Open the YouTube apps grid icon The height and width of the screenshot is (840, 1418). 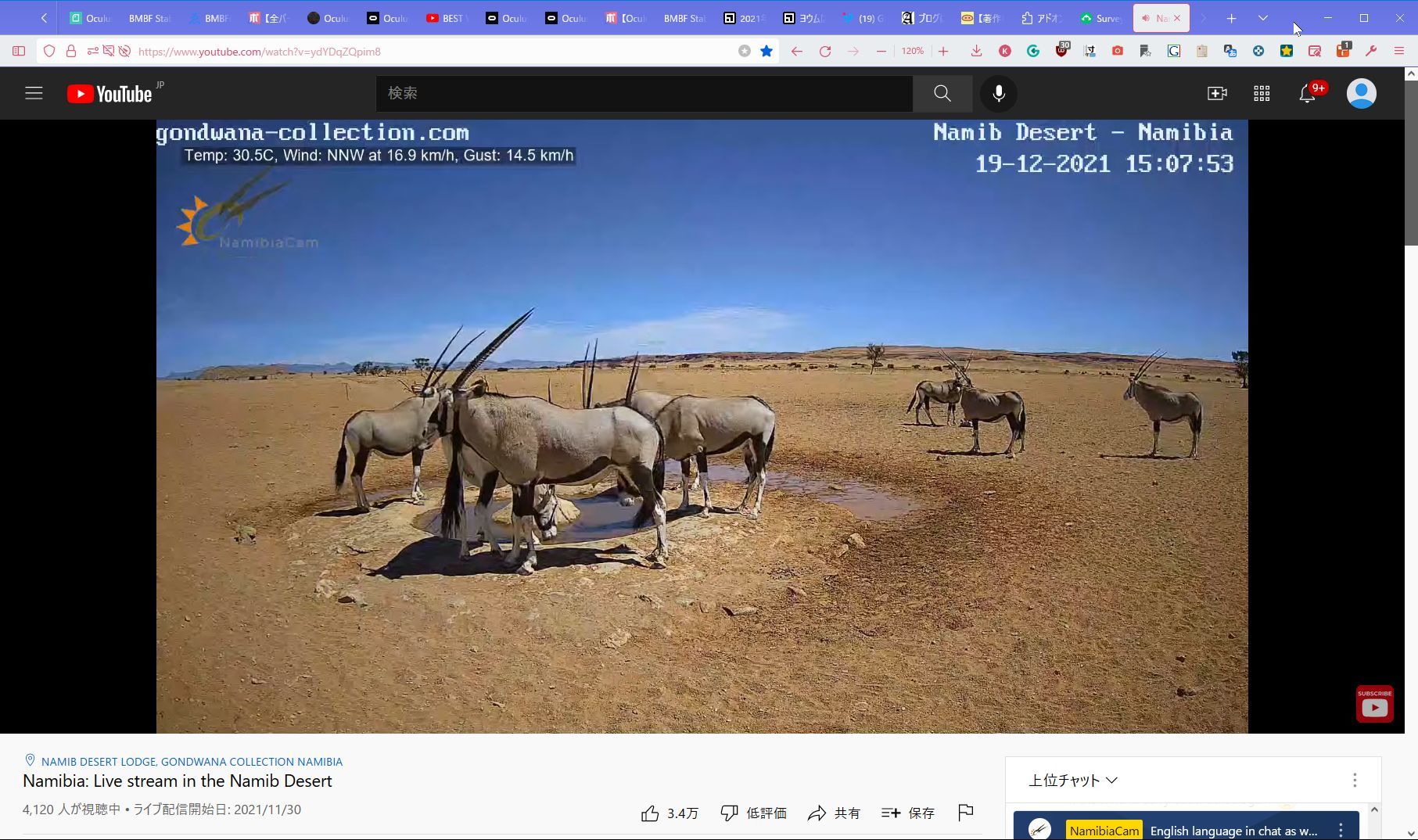pos(1261,93)
